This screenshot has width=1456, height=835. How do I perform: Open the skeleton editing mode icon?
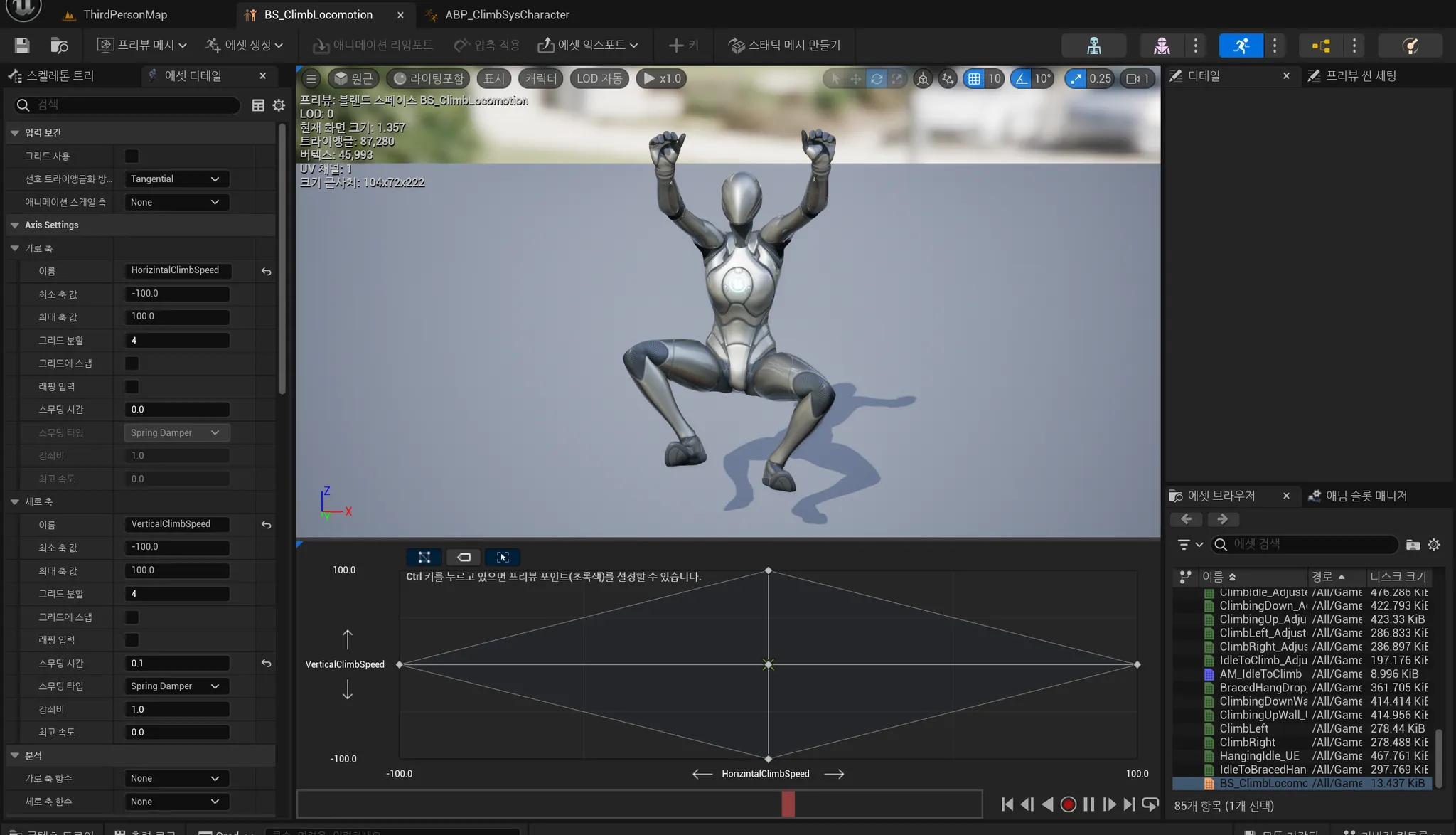(x=1093, y=46)
